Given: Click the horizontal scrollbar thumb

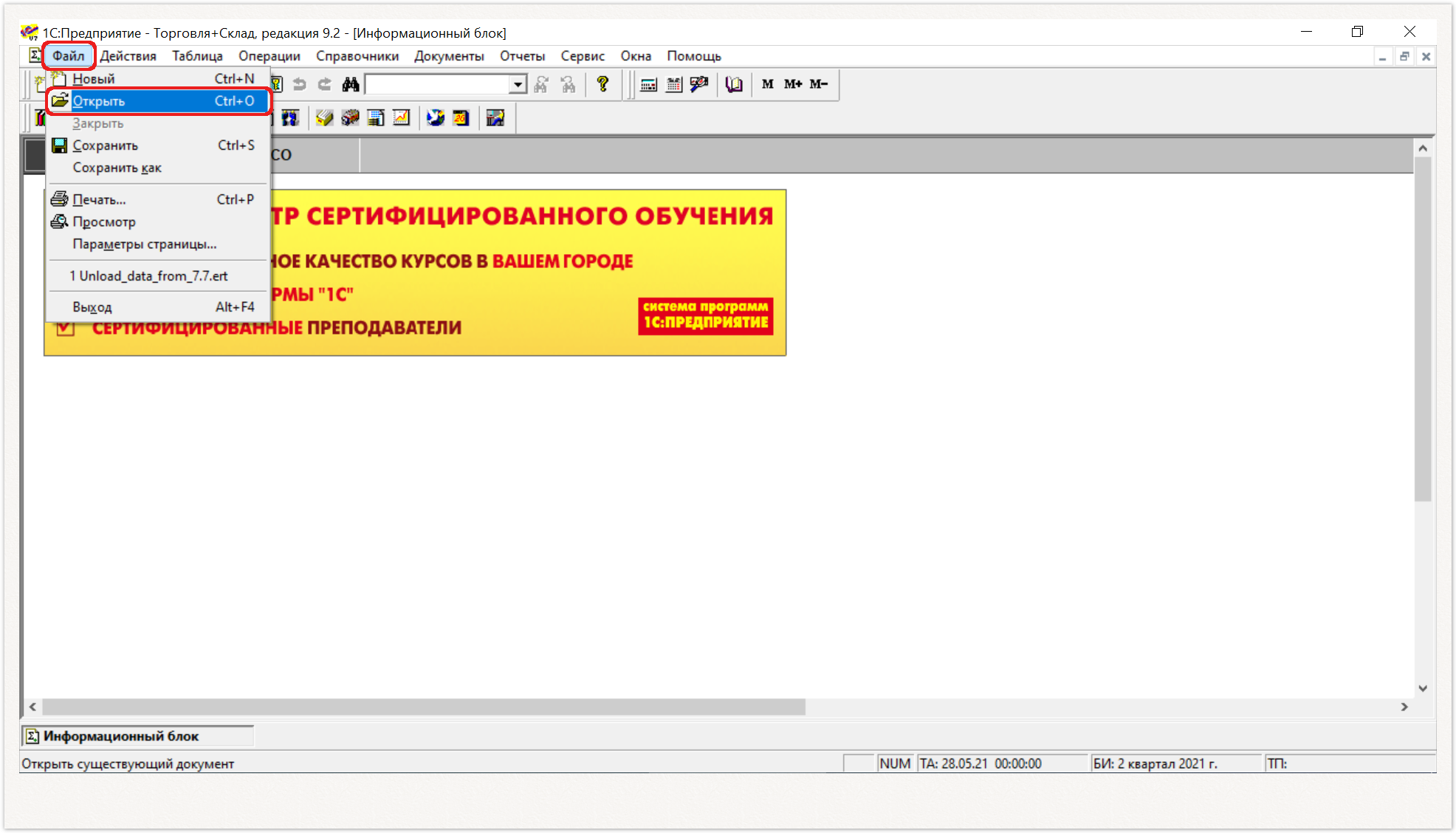Looking at the screenshot, I should (424, 707).
